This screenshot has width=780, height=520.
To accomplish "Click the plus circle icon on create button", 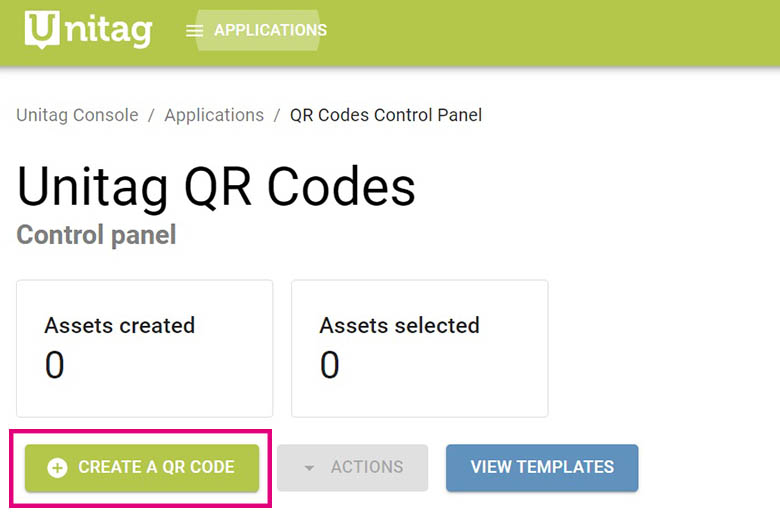I will pyautogui.click(x=57, y=467).
